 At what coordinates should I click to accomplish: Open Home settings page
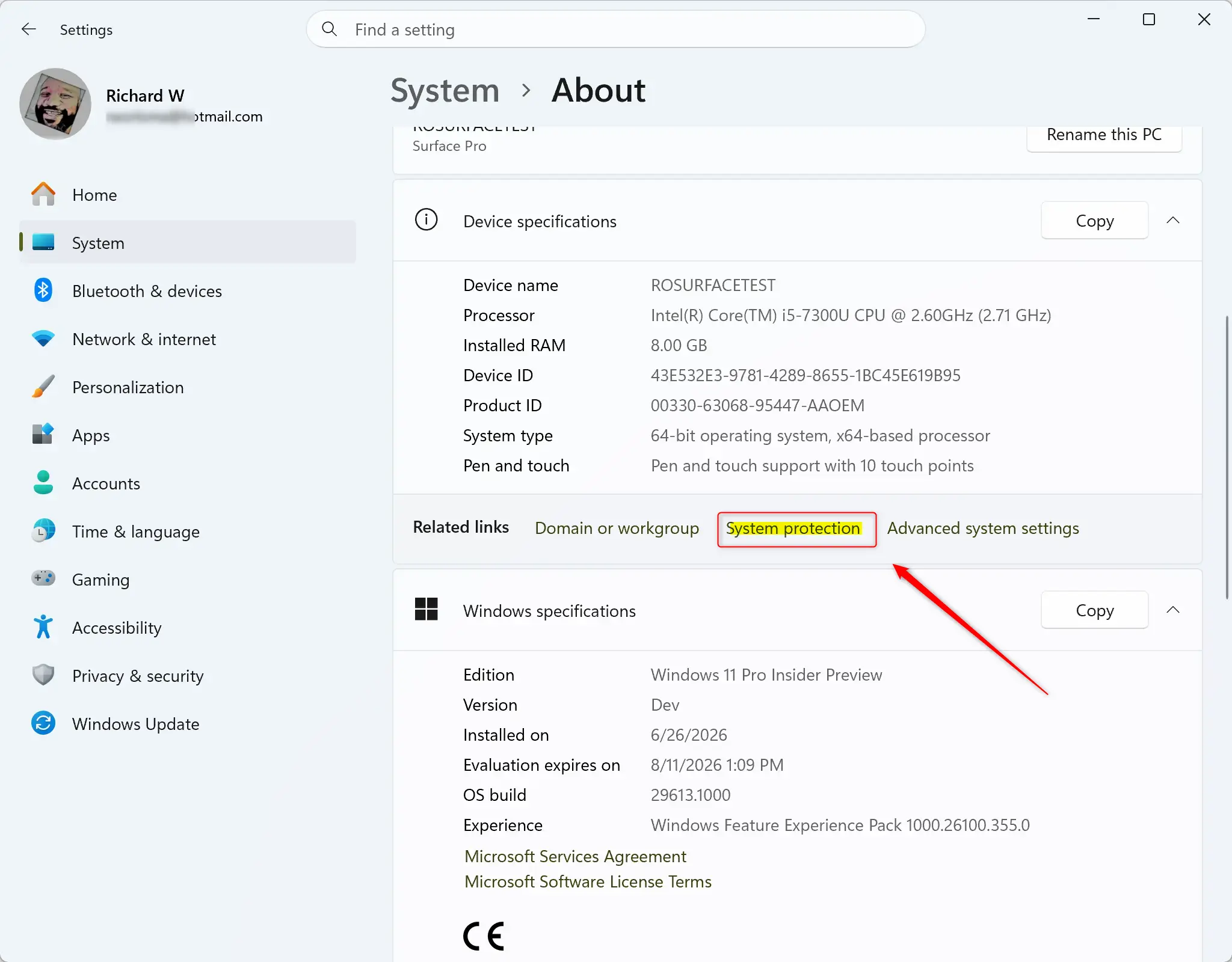(188, 195)
